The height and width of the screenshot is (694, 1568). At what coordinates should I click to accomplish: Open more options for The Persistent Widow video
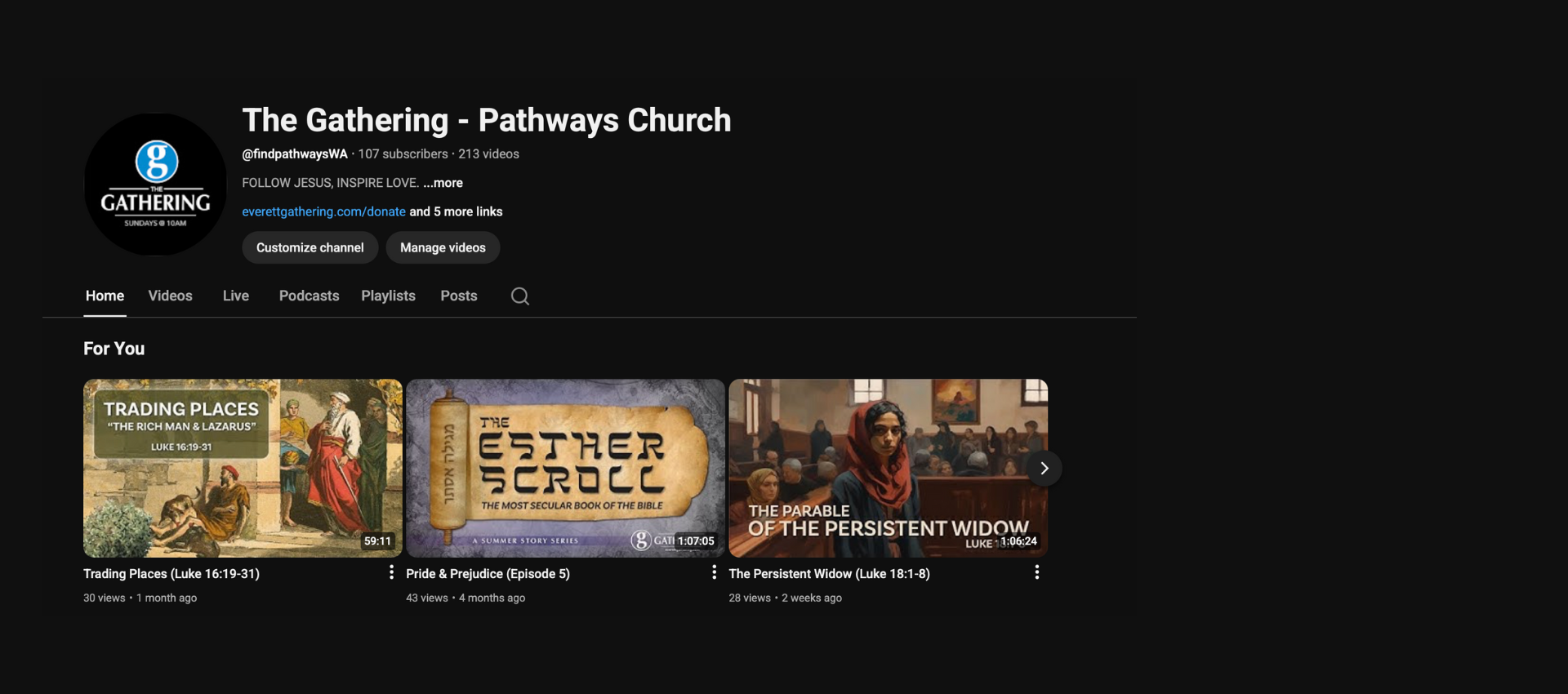(x=1036, y=572)
